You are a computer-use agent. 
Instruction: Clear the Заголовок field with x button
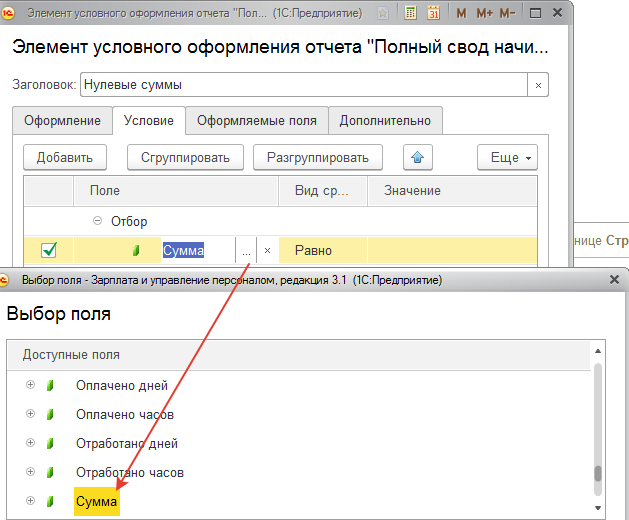[x=538, y=85]
